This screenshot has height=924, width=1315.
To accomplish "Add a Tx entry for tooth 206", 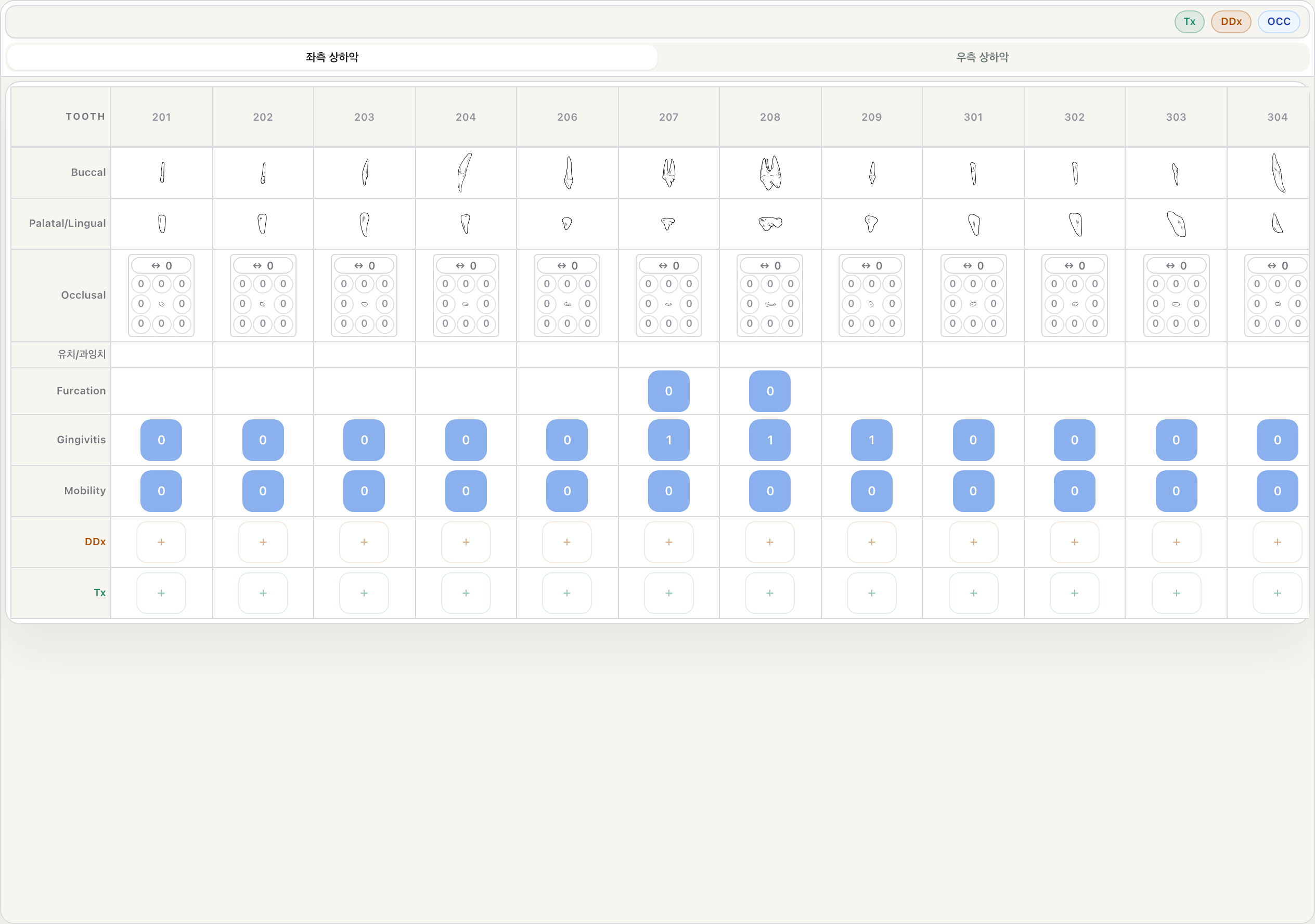I will [x=567, y=593].
